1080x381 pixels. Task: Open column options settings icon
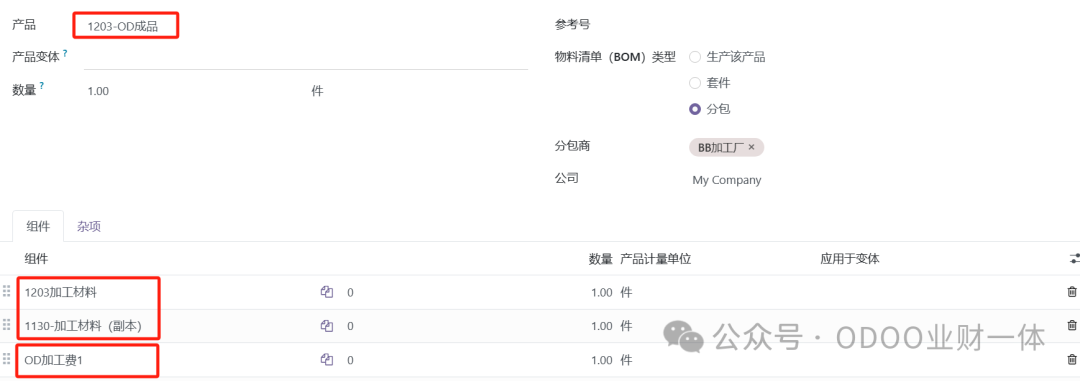(1074, 259)
